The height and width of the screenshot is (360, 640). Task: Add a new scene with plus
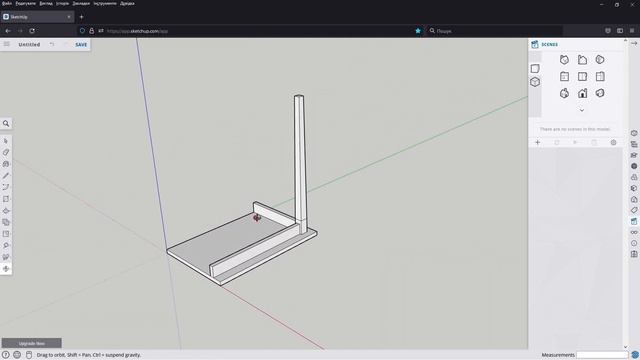[538, 142]
